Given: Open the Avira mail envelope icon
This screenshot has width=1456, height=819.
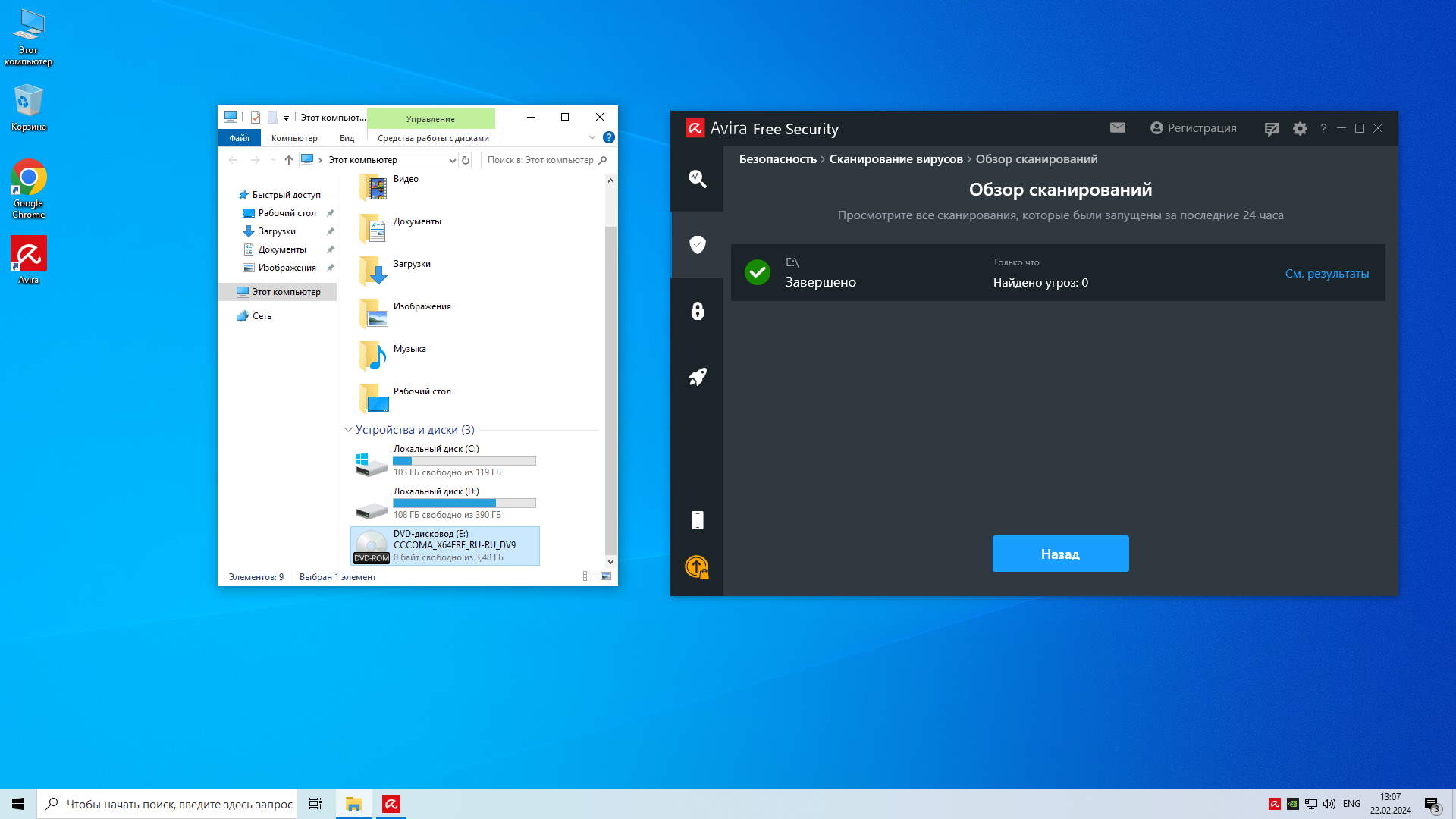Looking at the screenshot, I should pyautogui.click(x=1117, y=128).
